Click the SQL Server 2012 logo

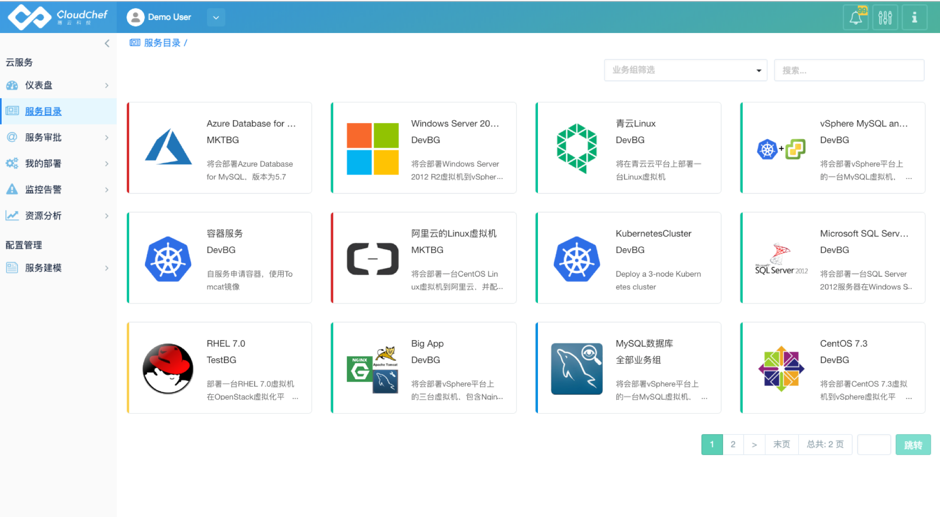[781, 259]
